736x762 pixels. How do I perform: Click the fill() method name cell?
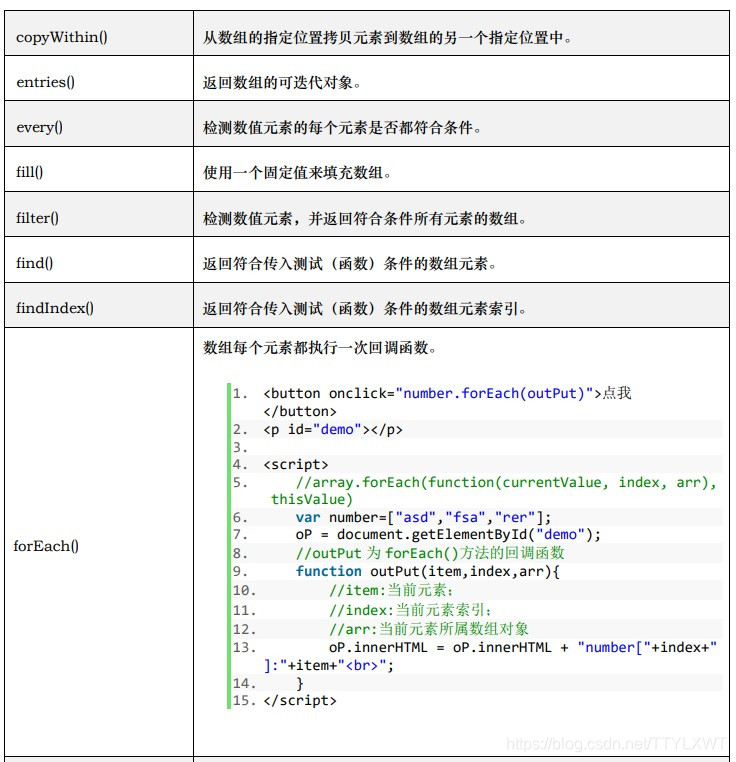(99, 169)
